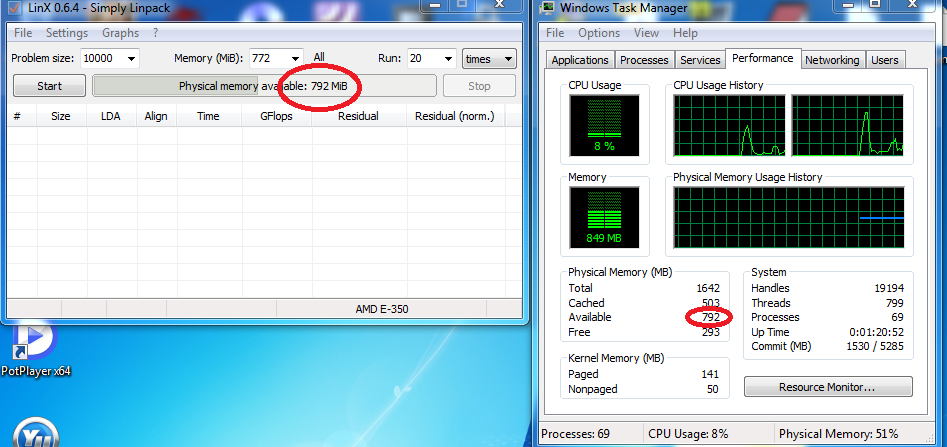Open the LinX Settings menu
This screenshot has width=947, height=447.
pyautogui.click(x=67, y=33)
